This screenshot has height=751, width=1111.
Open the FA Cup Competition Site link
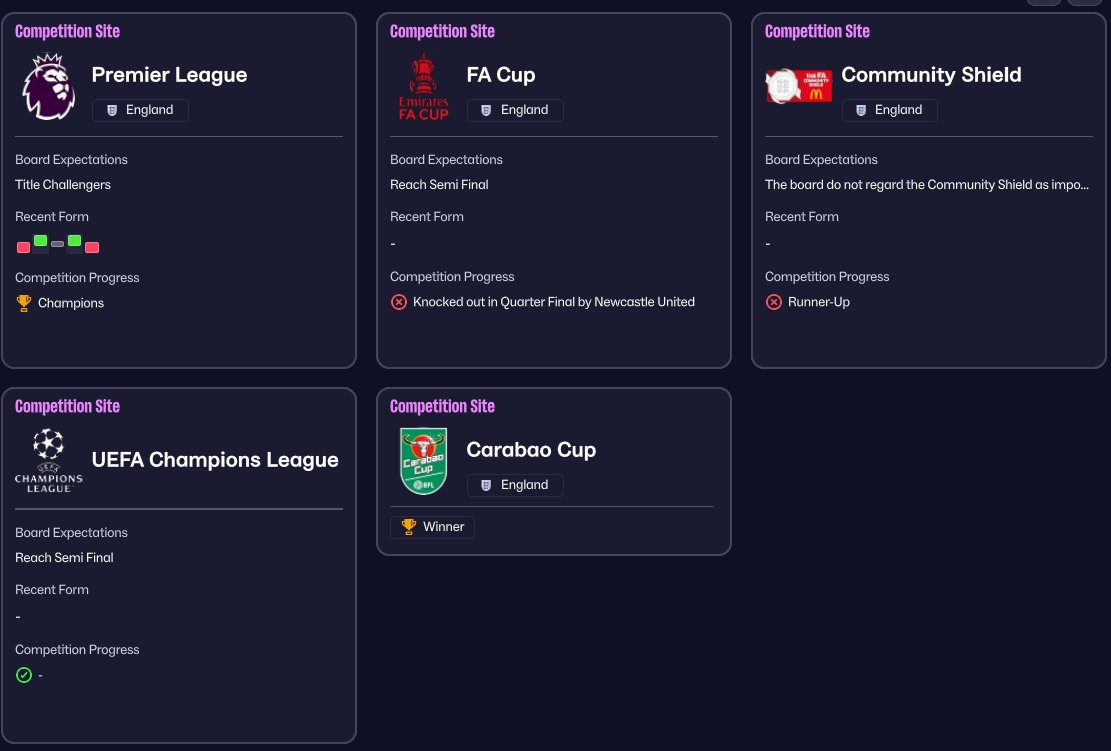pos(442,31)
